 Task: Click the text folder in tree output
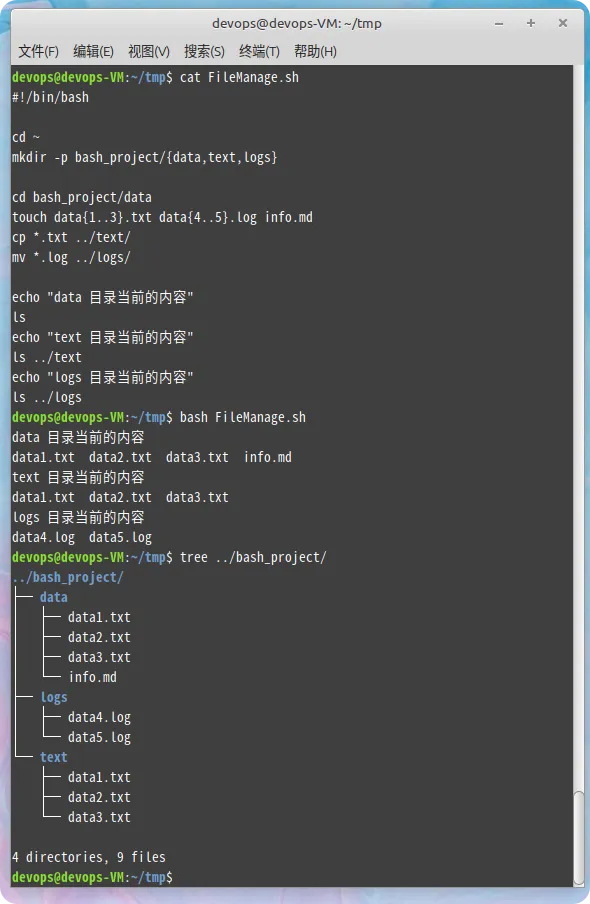click(x=54, y=757)
